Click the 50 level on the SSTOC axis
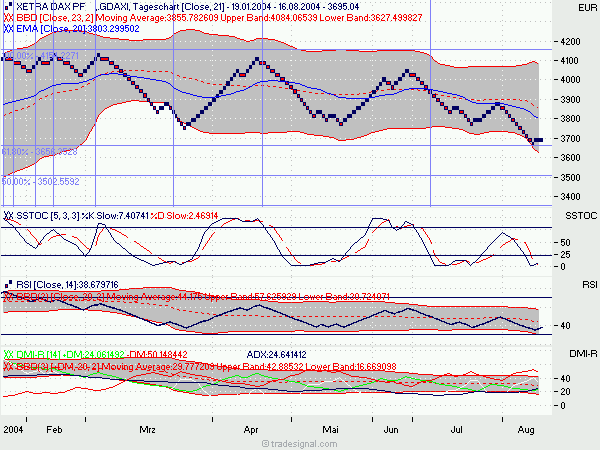The image size is (600, 450). (565, 243)
